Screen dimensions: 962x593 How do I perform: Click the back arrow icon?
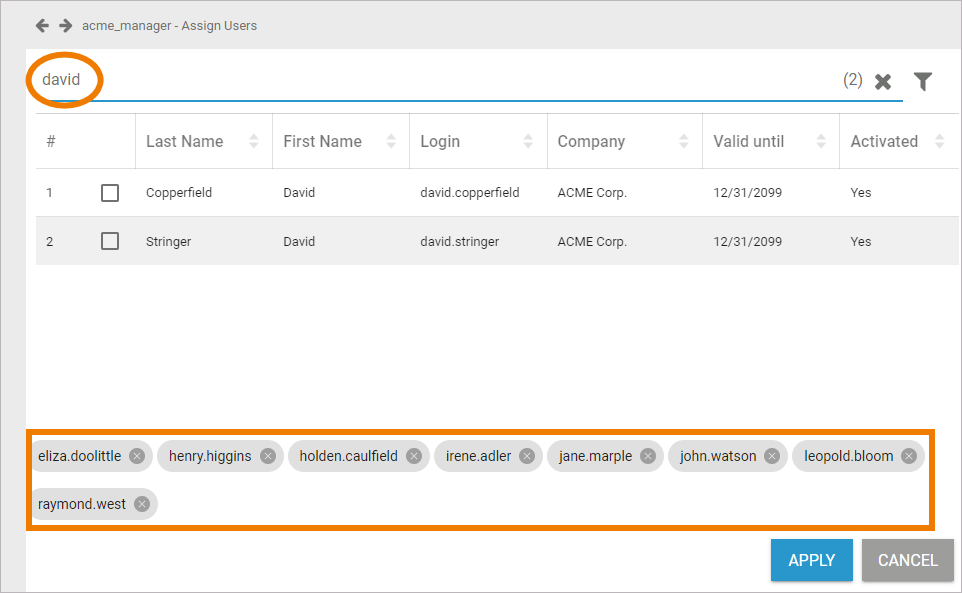click(x=42, y=25)
